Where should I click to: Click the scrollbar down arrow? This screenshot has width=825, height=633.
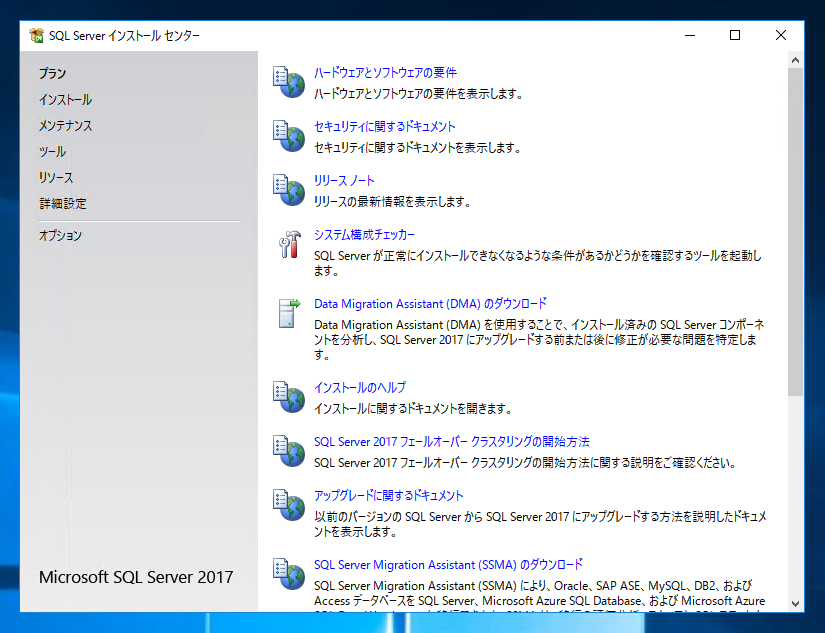click(x=795, y=604)
